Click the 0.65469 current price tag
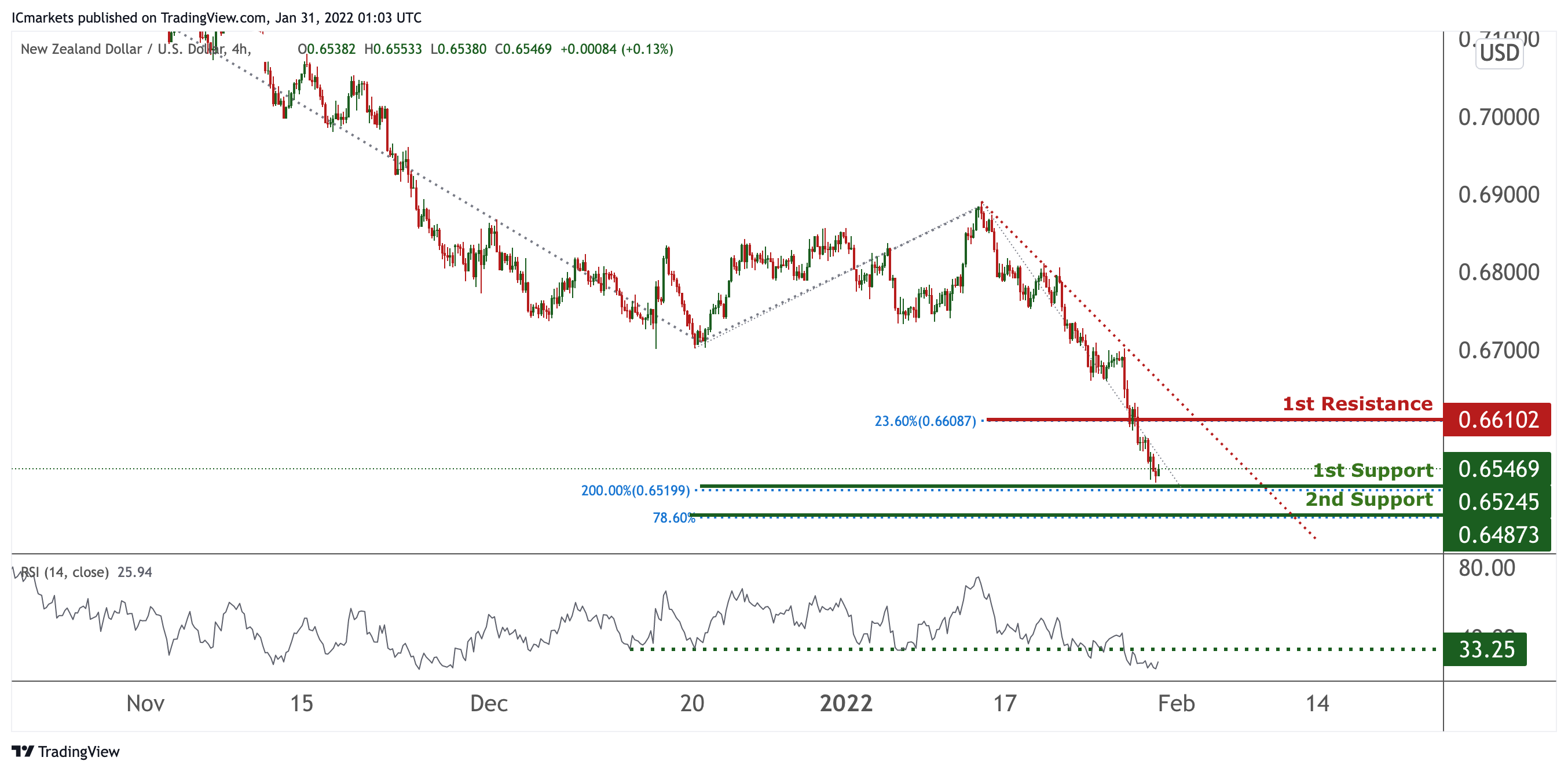Image resolution: width=1568 pixels, height=772 pixels. click(x=1497, y=468)
